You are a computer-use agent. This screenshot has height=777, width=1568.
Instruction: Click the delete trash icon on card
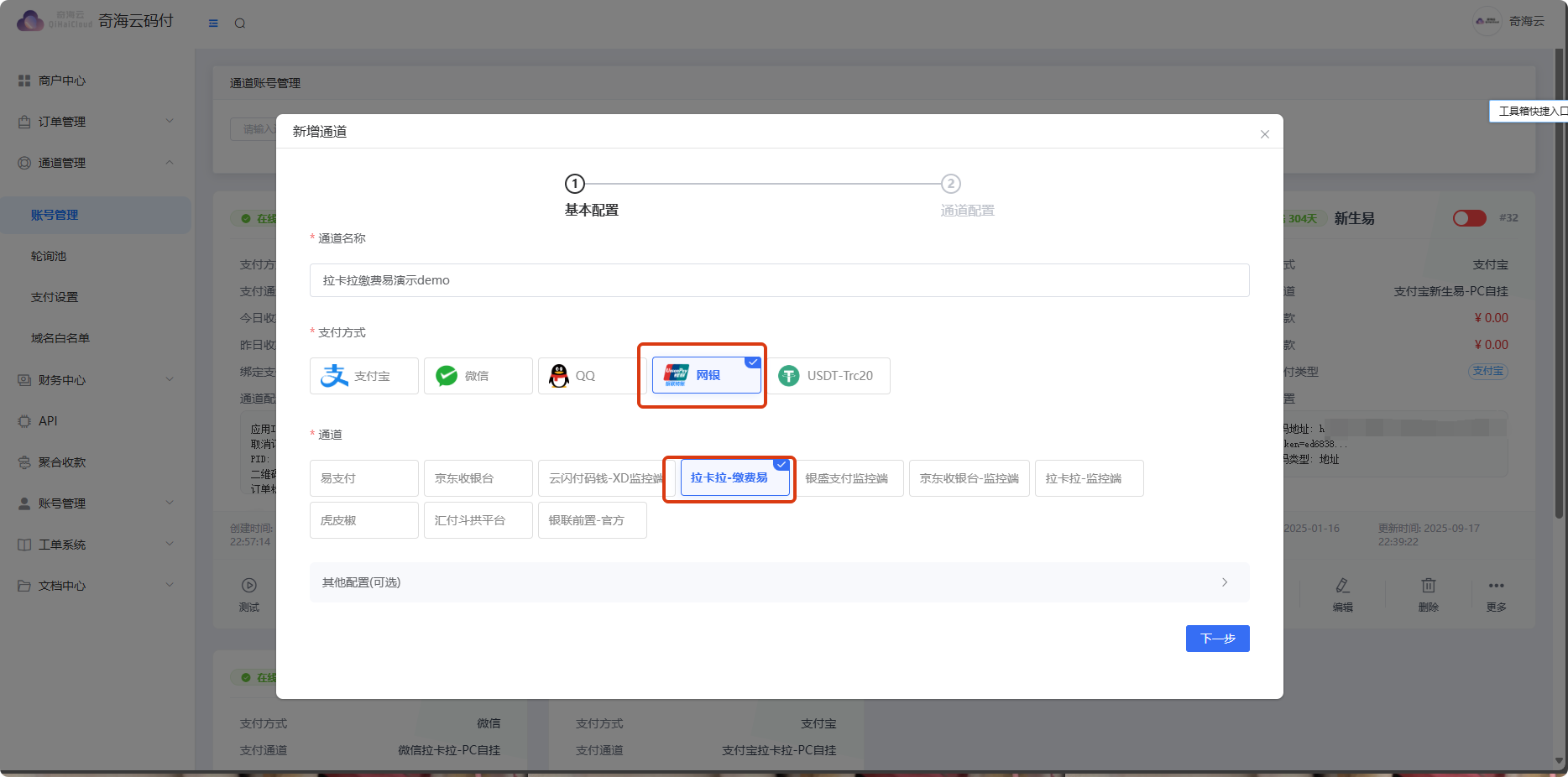[1428, 586]
